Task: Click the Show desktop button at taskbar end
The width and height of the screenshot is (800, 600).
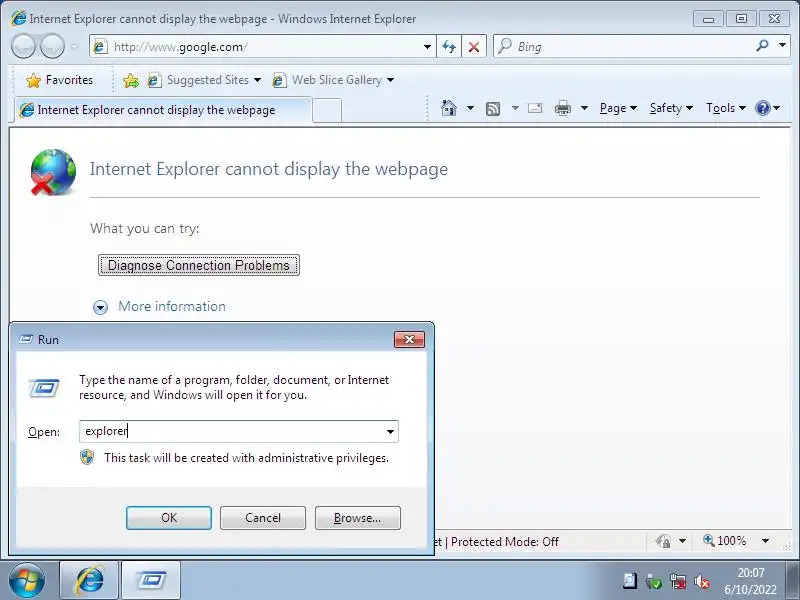Action: point(793,580)
